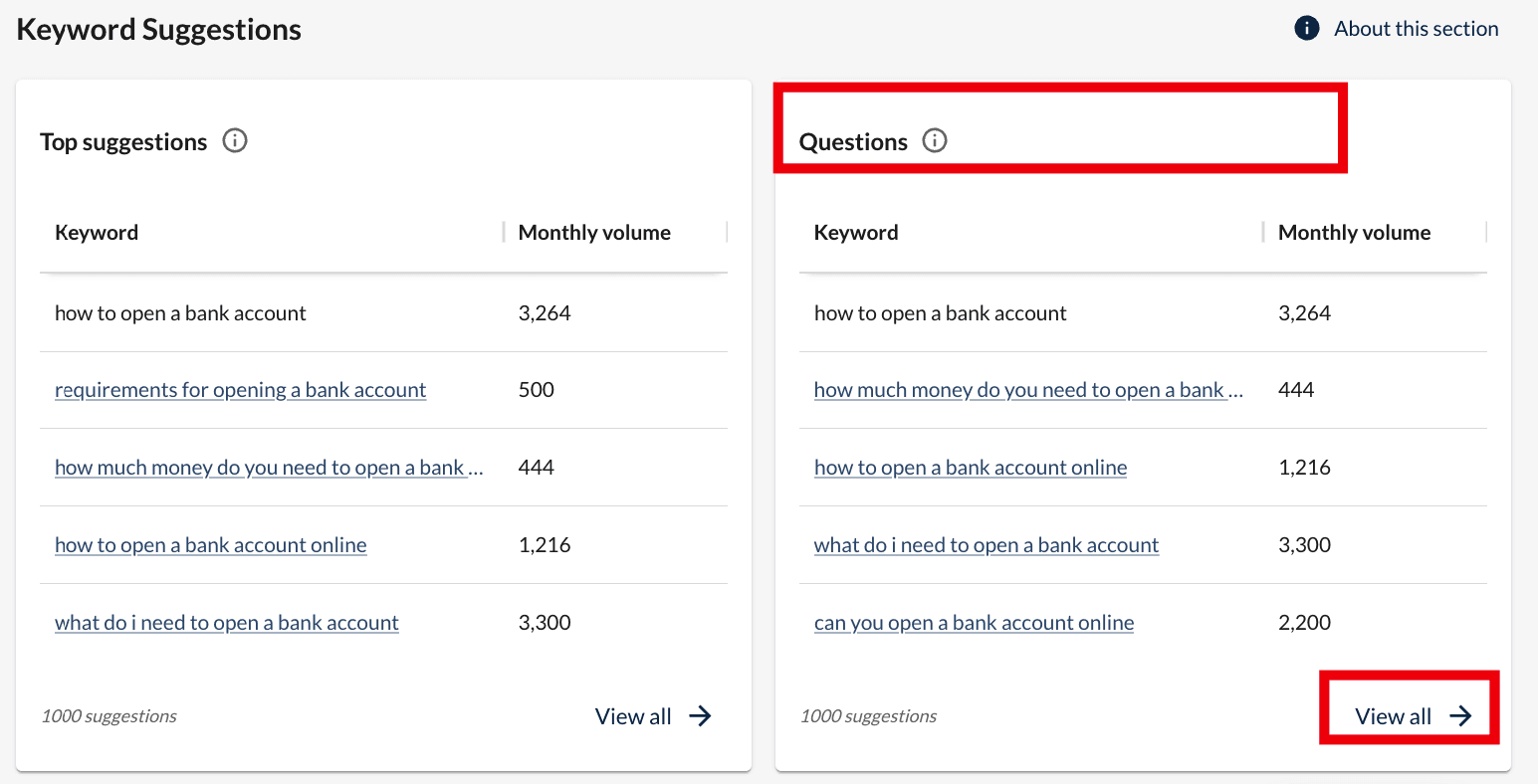This screenshot has height=784, width=1538.
Task: Click View all text under Questions
Action: (1393, 716)
